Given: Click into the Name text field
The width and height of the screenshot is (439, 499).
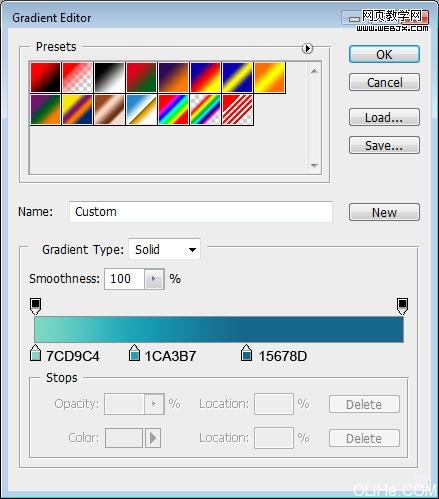Looking at the screenshot, I should (x=201, y=212).
